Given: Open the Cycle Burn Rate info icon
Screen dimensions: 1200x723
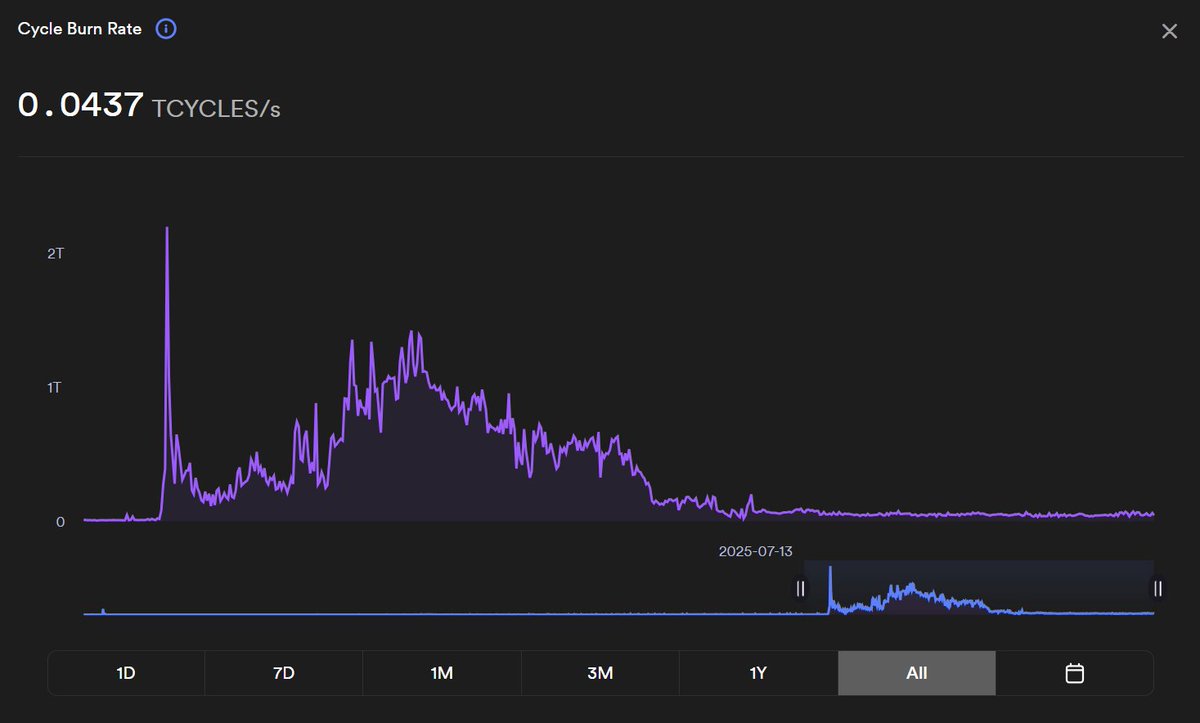Looking at the screenshot, I should 166,29.
